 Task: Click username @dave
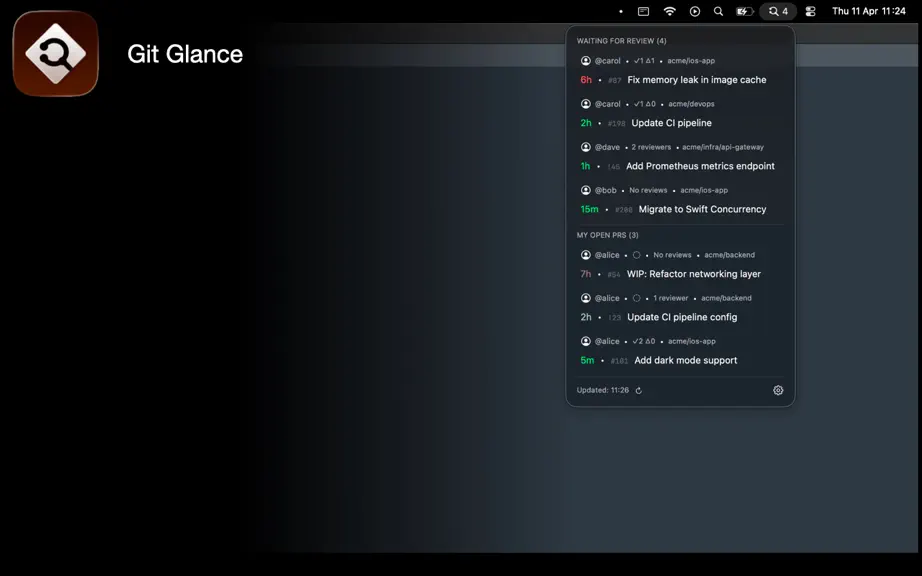(x=607, y=148)
